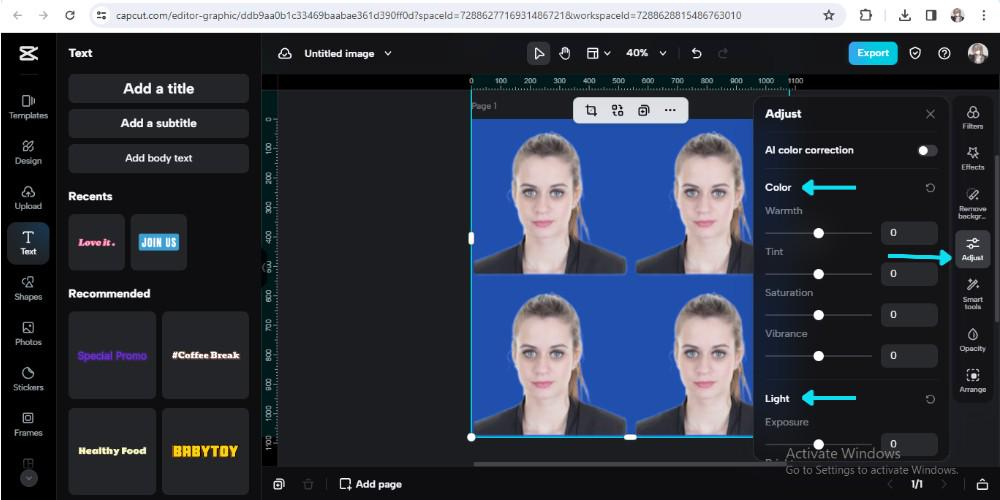This screenshot has width=1000, height=500.
Task: Click the Warmth value field
Action: [909, 233]
